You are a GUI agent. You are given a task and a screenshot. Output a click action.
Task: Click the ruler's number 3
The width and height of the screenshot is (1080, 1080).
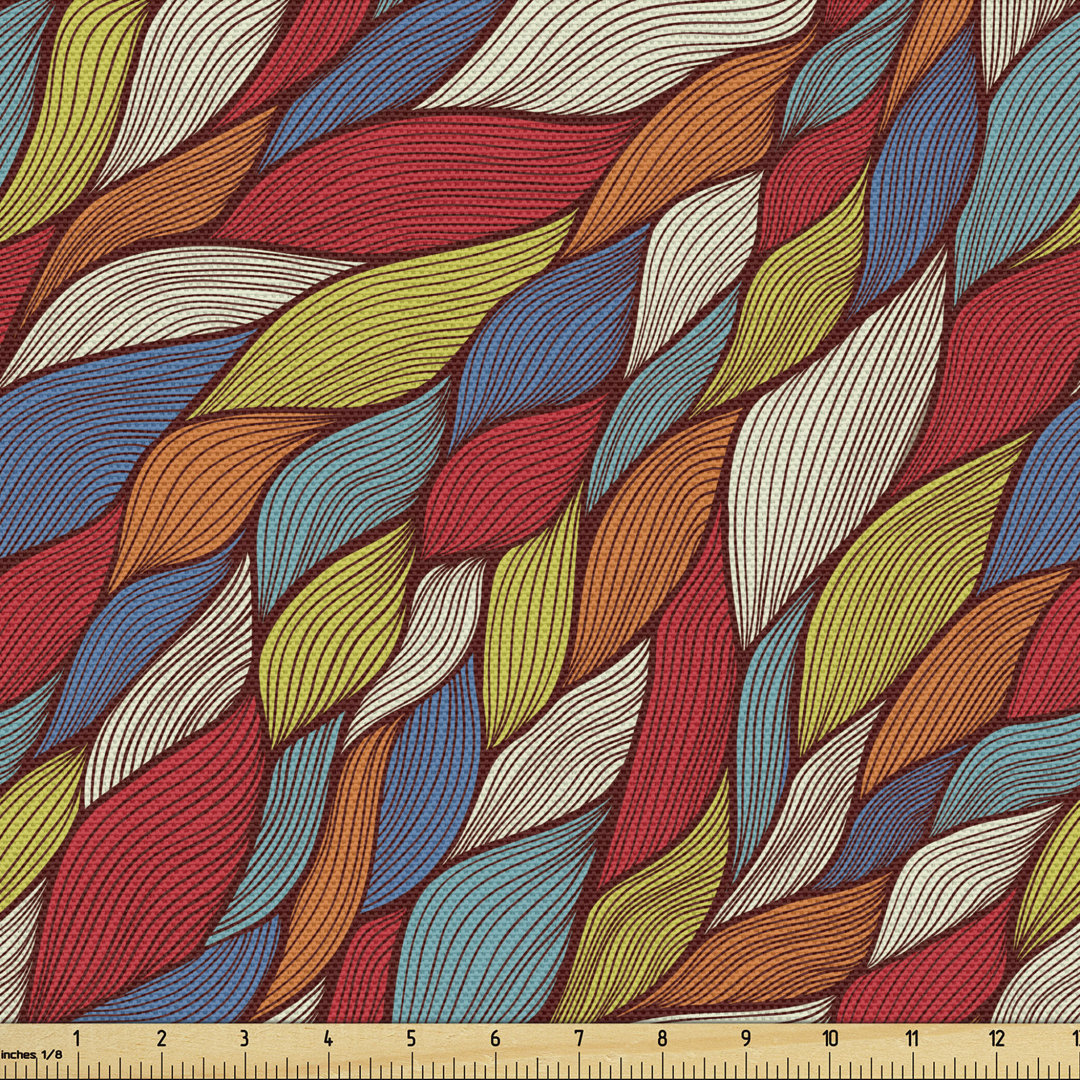[244, 1039]
